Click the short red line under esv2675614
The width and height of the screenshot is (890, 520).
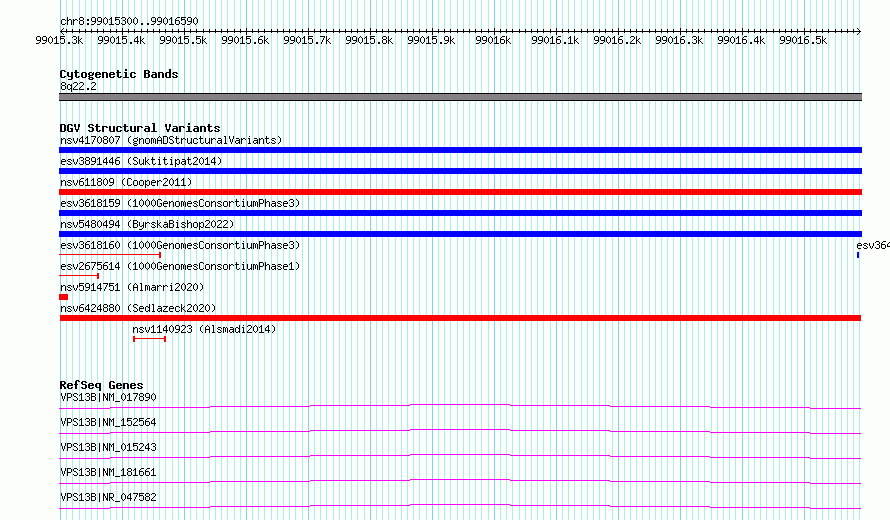79,276
